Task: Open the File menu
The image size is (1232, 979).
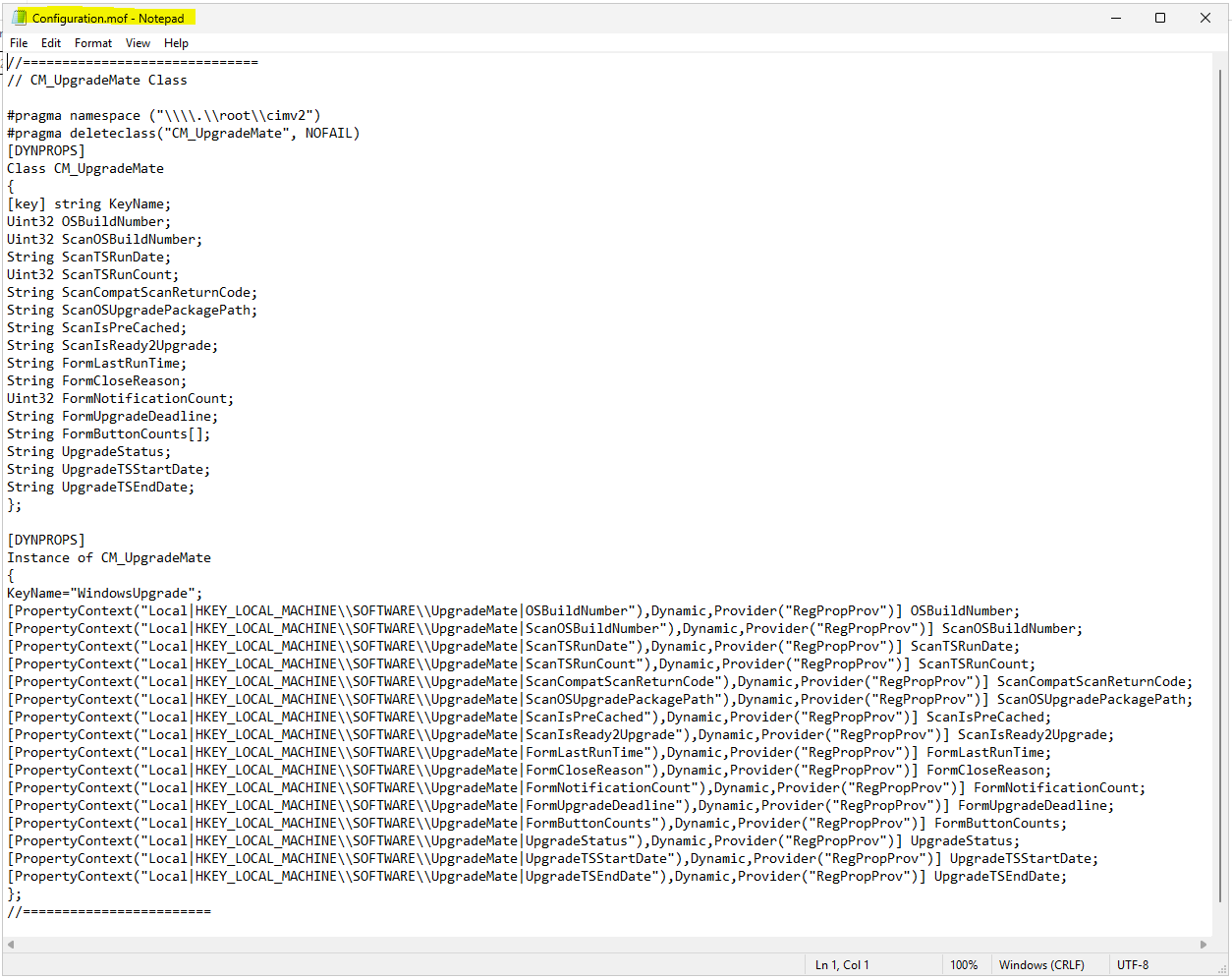Action: 19,43
